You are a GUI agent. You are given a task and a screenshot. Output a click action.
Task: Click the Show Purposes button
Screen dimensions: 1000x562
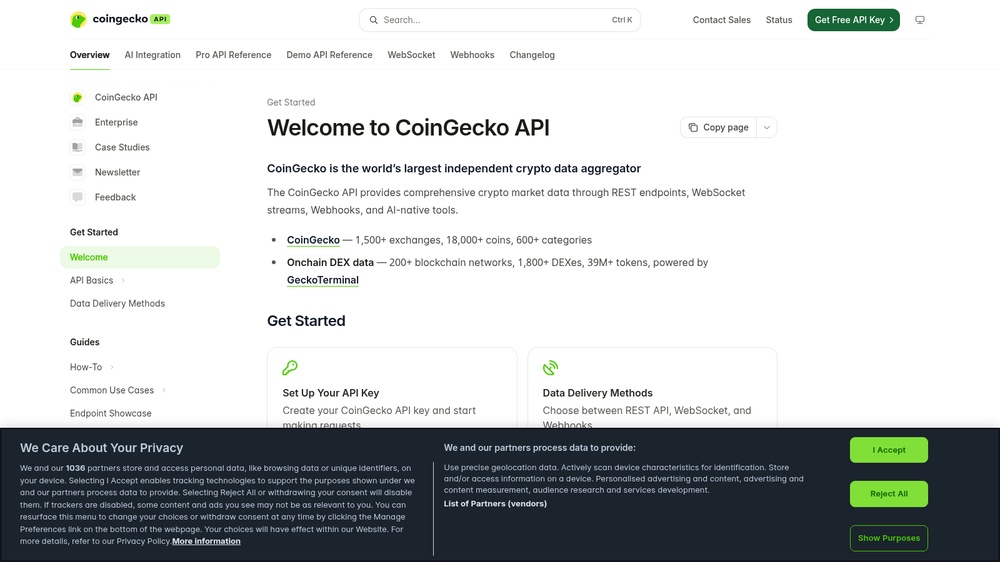tap(888, 538)
